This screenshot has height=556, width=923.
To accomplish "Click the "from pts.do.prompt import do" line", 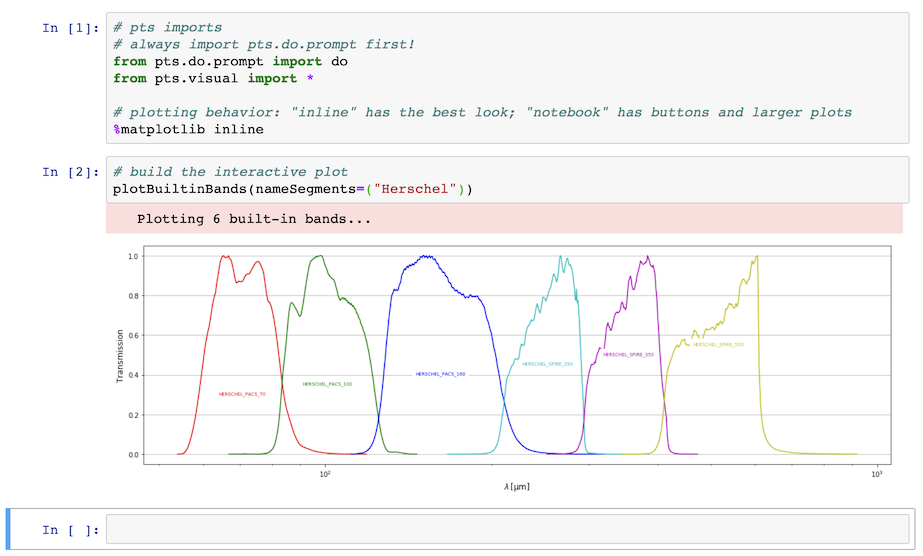I will 230,62.
